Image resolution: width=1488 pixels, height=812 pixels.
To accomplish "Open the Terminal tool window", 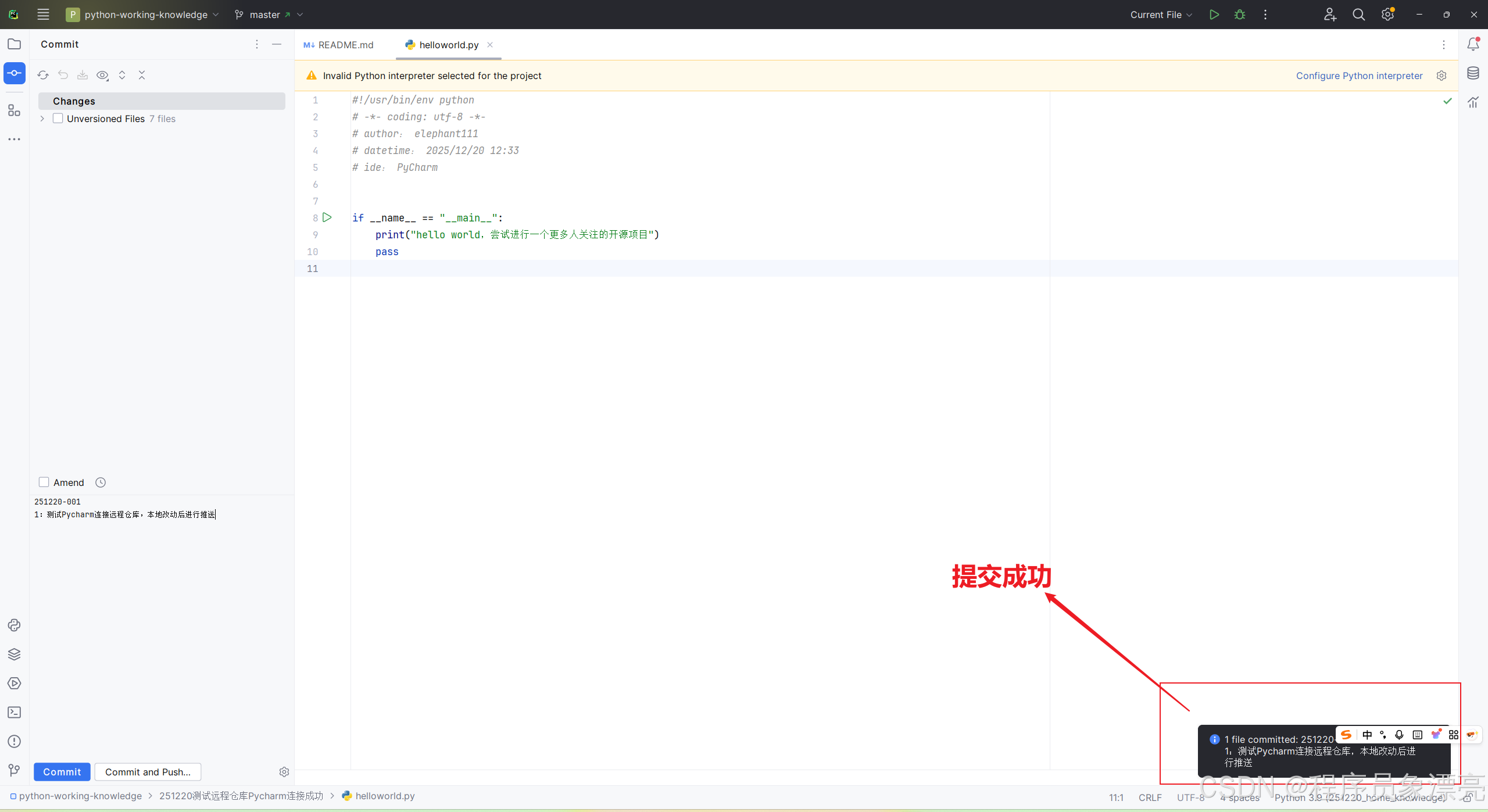I will coord(15,712).
